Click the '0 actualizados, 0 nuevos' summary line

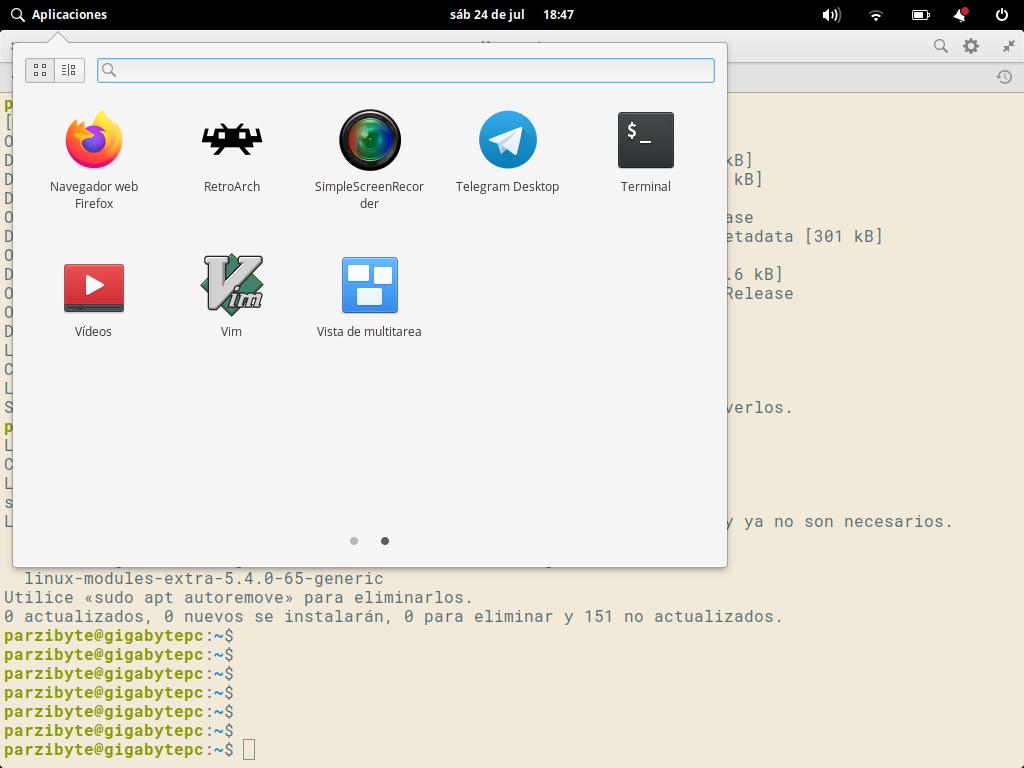pos(393,616)
